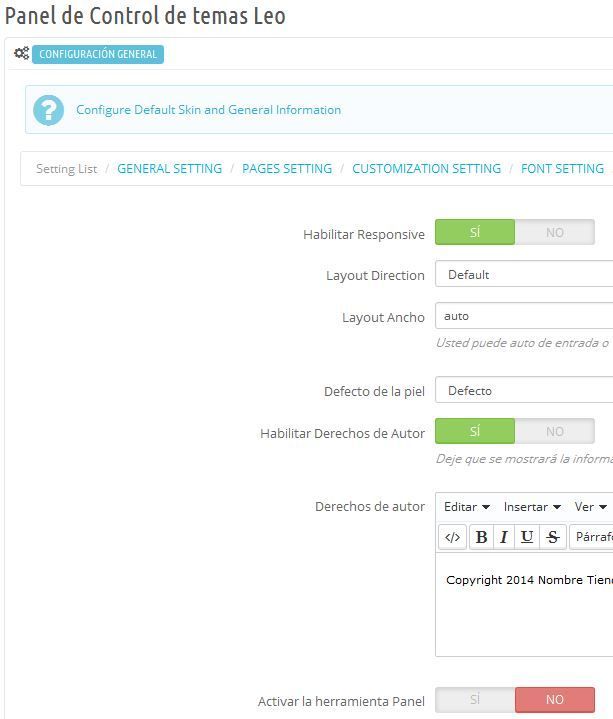The width and height of the screenshot is (613, 719).
Task: Go to PAGES SETTING section
Action: coord(287,169)
